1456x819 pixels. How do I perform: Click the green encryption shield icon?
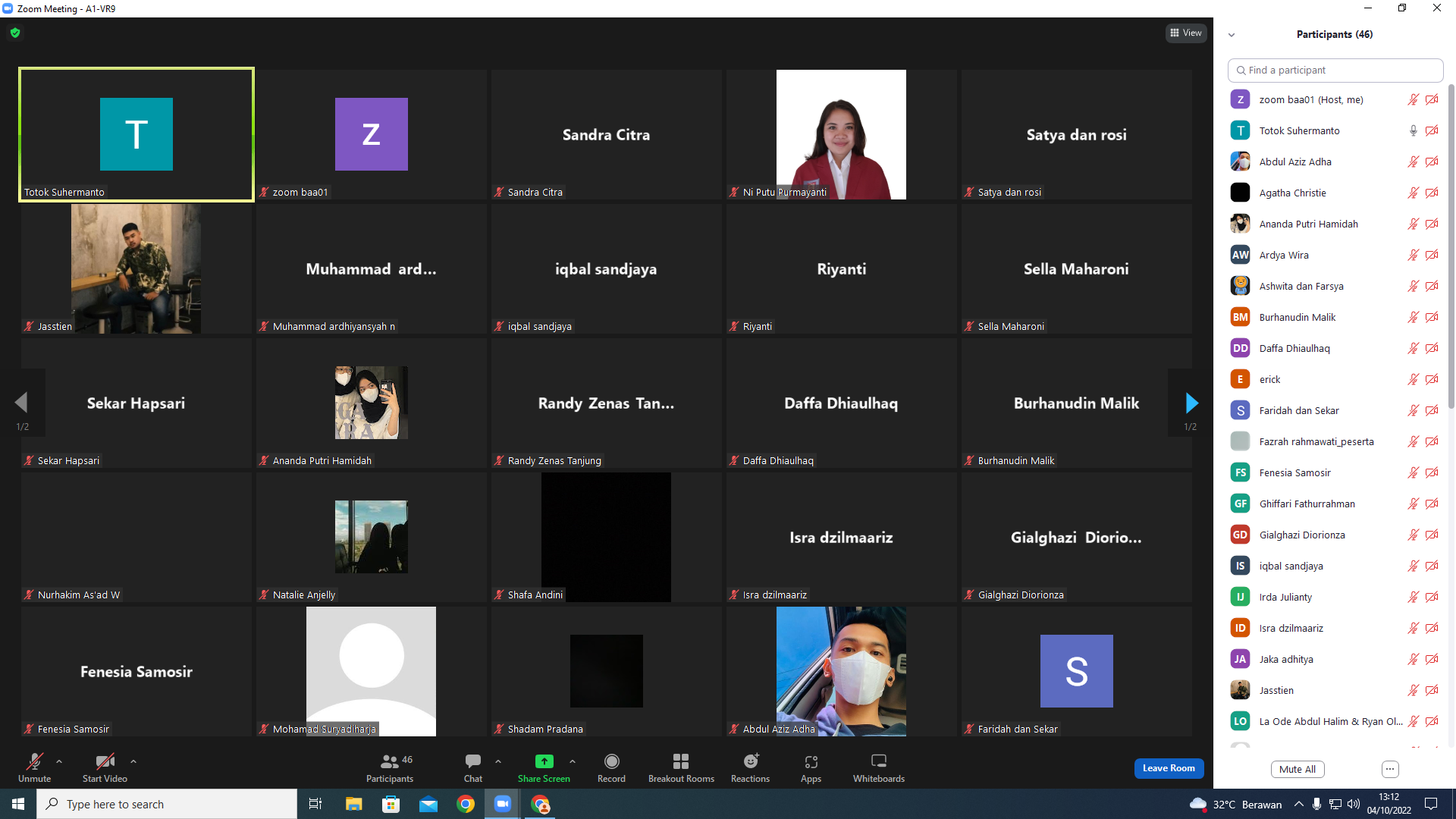15,33
